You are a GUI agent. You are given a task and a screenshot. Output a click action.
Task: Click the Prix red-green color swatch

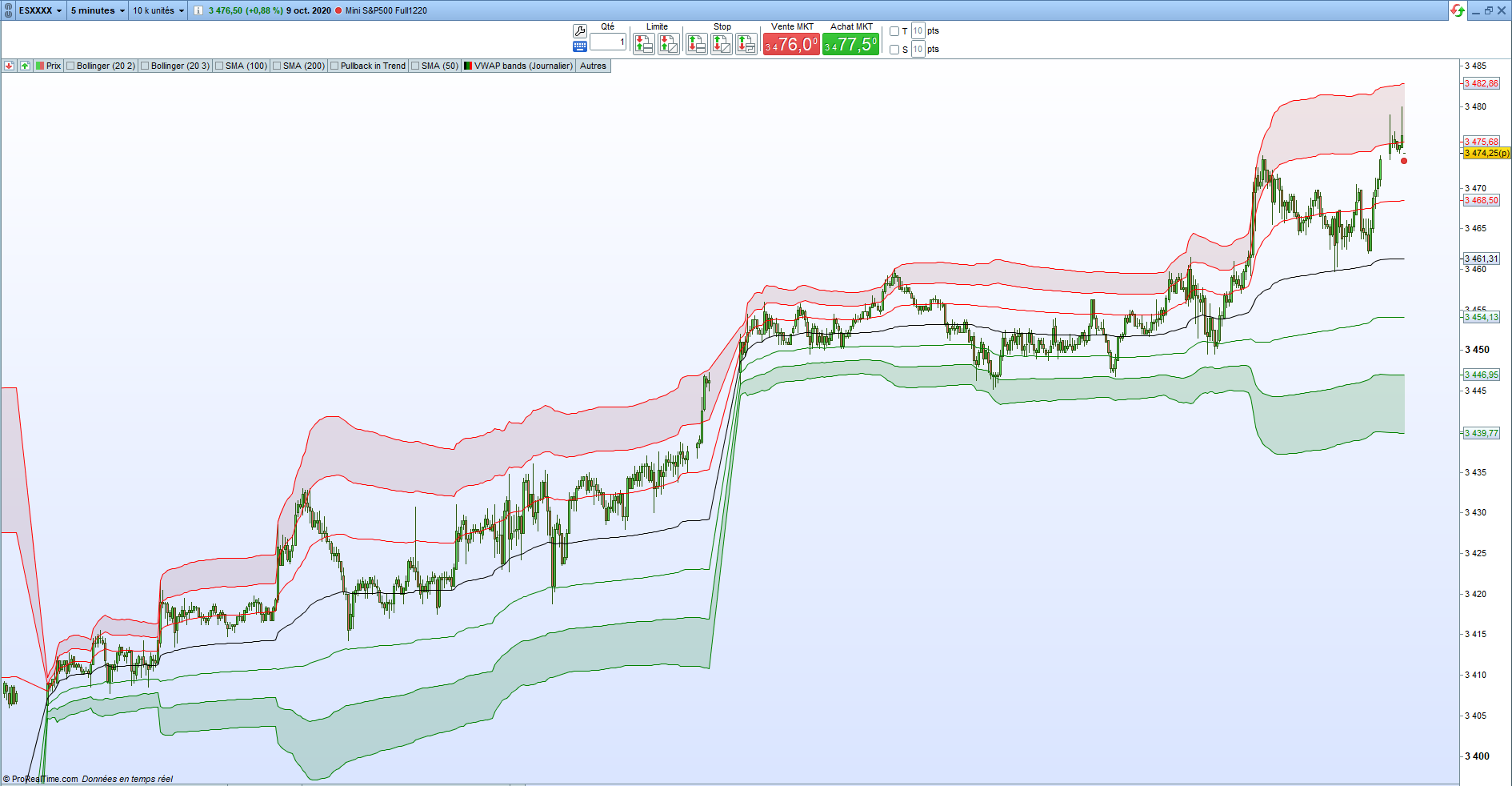[x=40, y=66]
